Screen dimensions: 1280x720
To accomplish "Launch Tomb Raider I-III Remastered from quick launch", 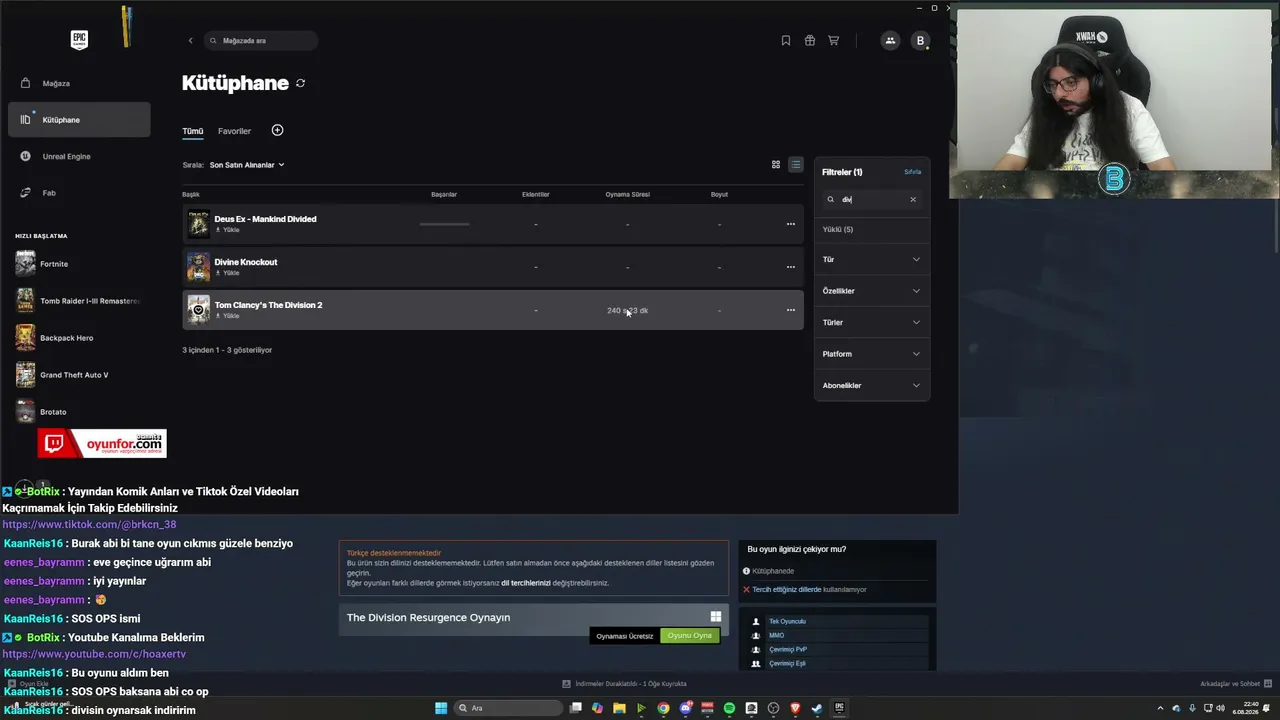I will click(78, 301).
